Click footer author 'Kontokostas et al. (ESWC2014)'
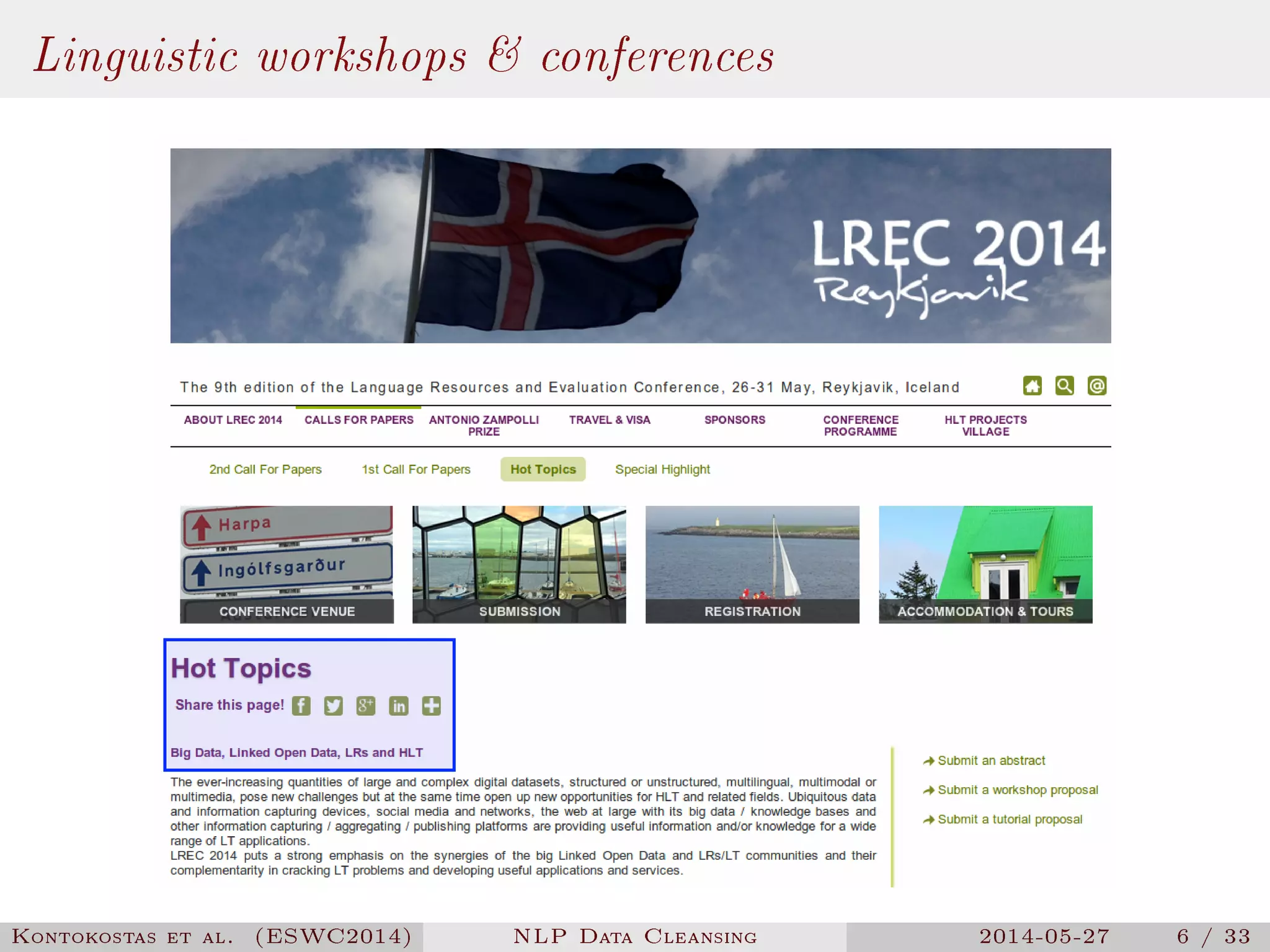This screenshot has height=952, width=1270. tap(212, 937)
